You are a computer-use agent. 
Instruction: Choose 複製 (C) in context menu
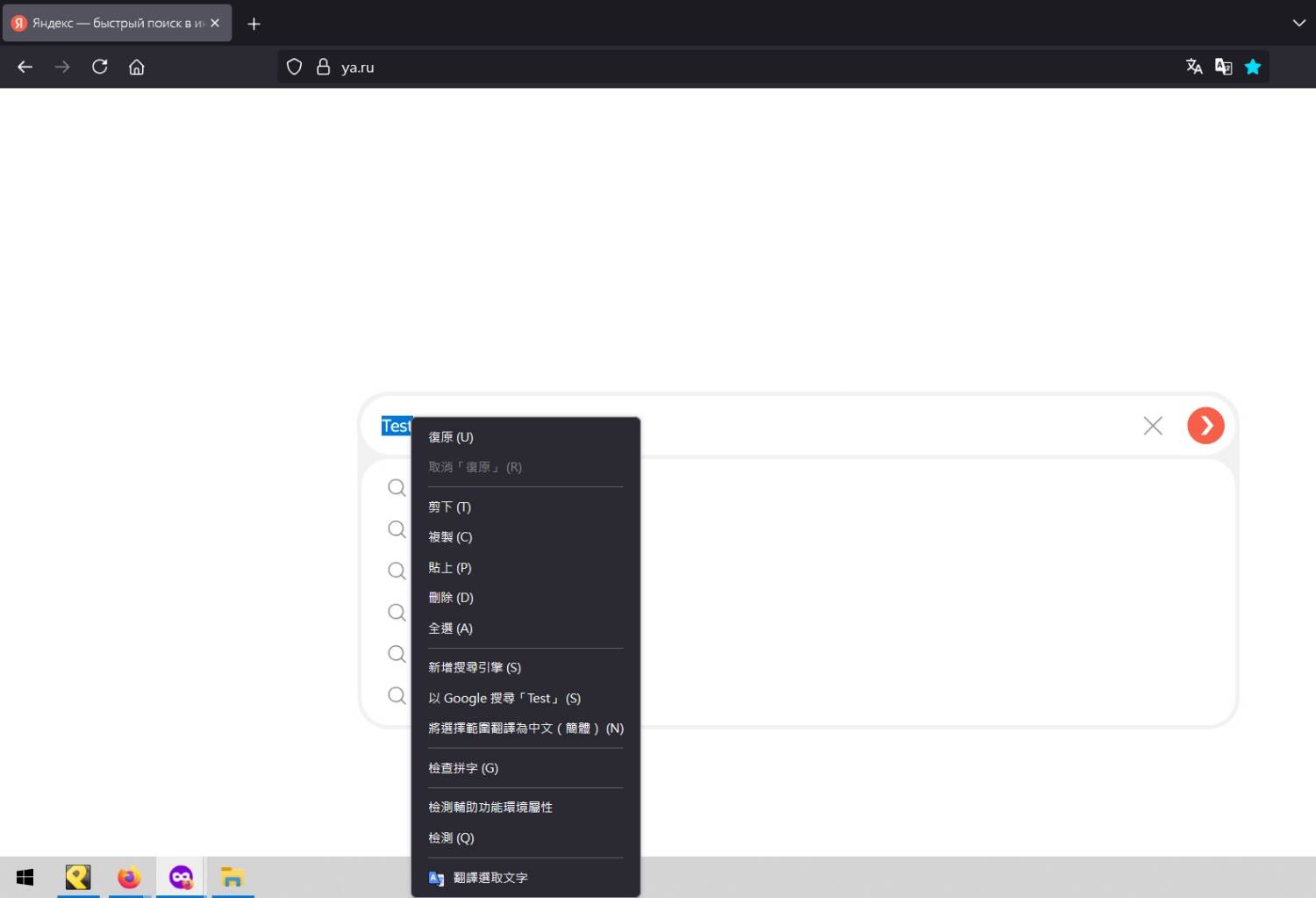coord(526,537)
